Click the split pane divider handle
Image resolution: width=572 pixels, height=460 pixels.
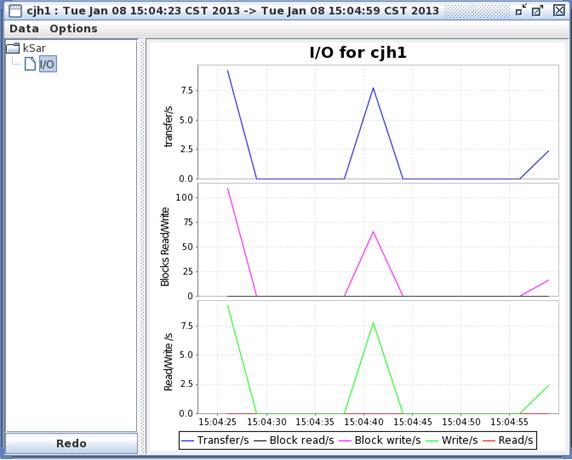(142, 246)
